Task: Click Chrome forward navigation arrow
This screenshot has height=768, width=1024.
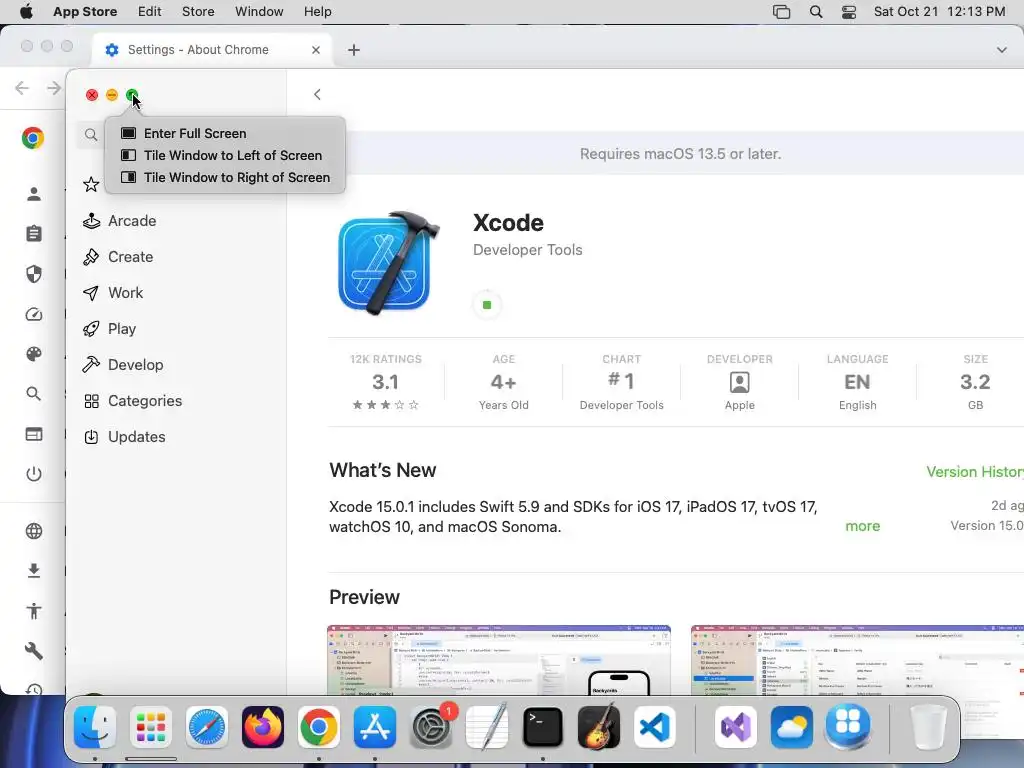Action: 54,88
